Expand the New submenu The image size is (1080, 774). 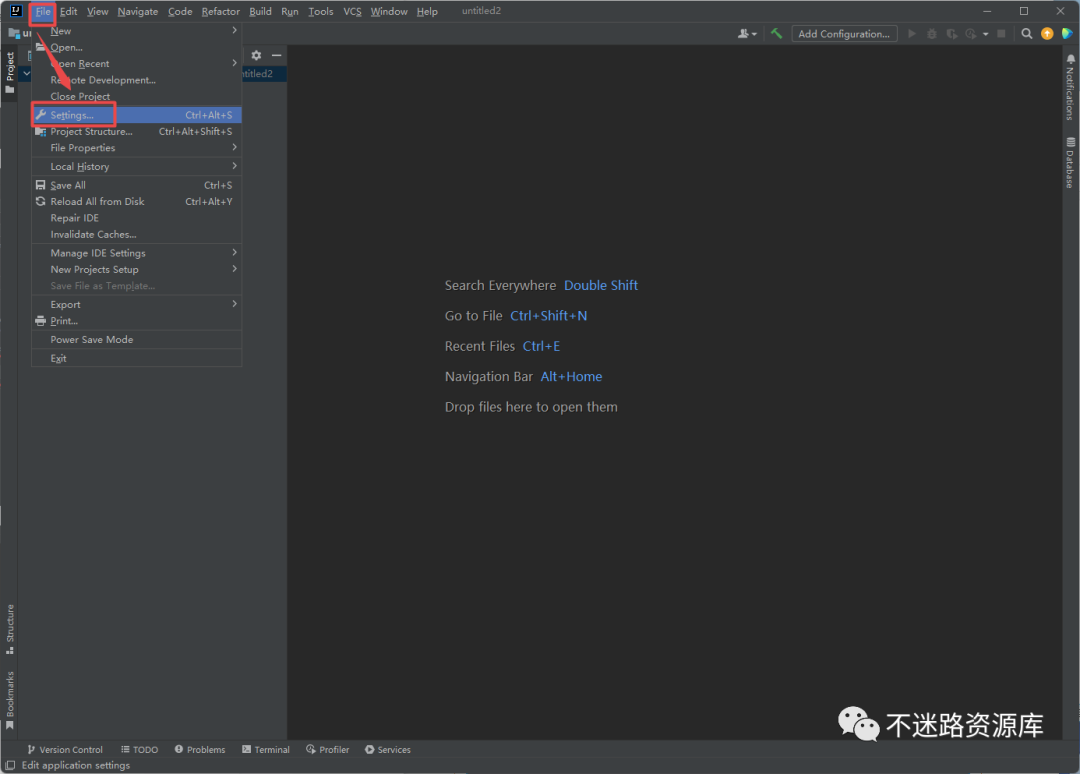pos(137,31)
